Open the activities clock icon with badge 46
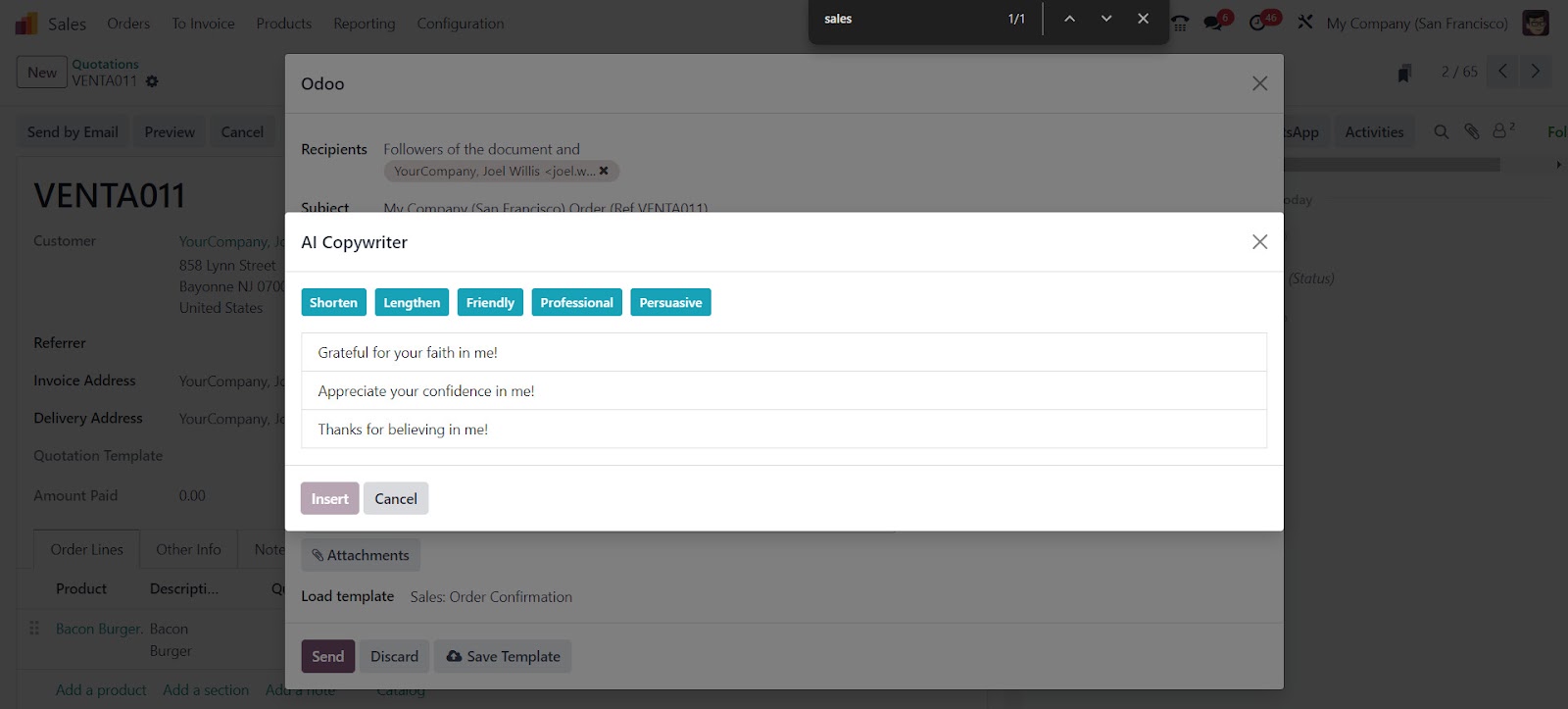 pos(1258,23)
